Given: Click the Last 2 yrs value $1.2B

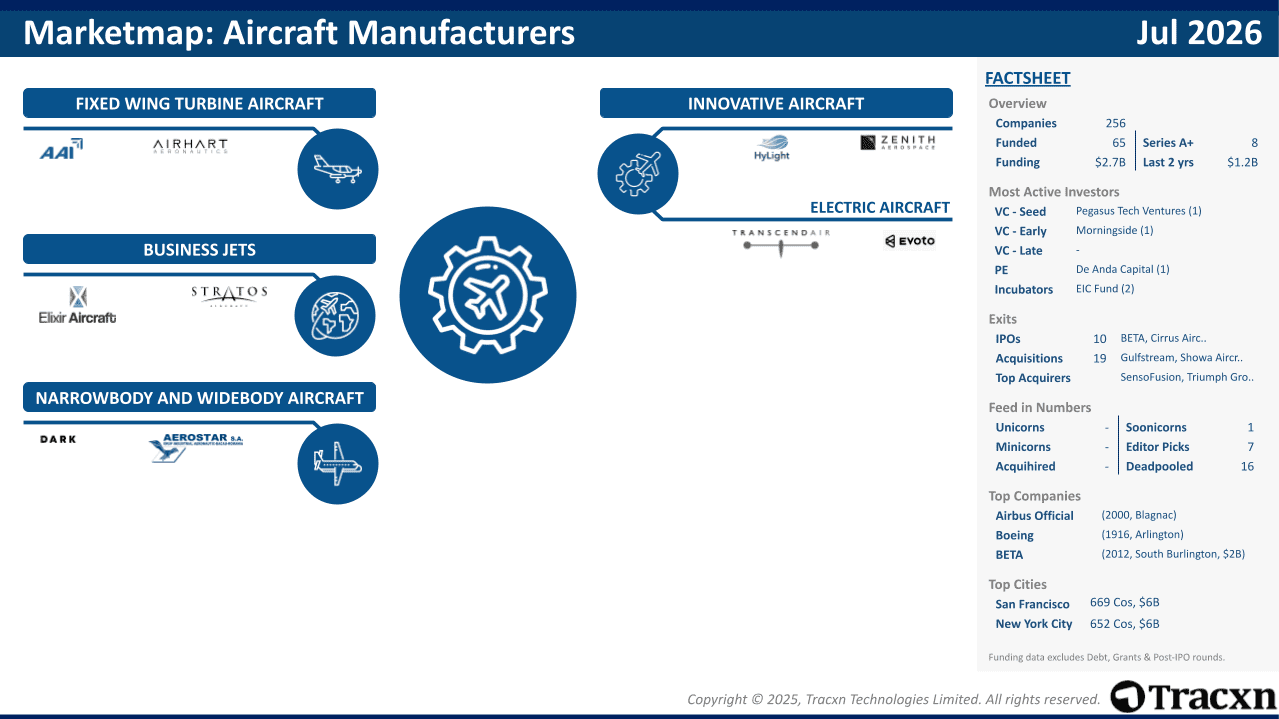Looking at the screenshot, I should pos(1242,162).
